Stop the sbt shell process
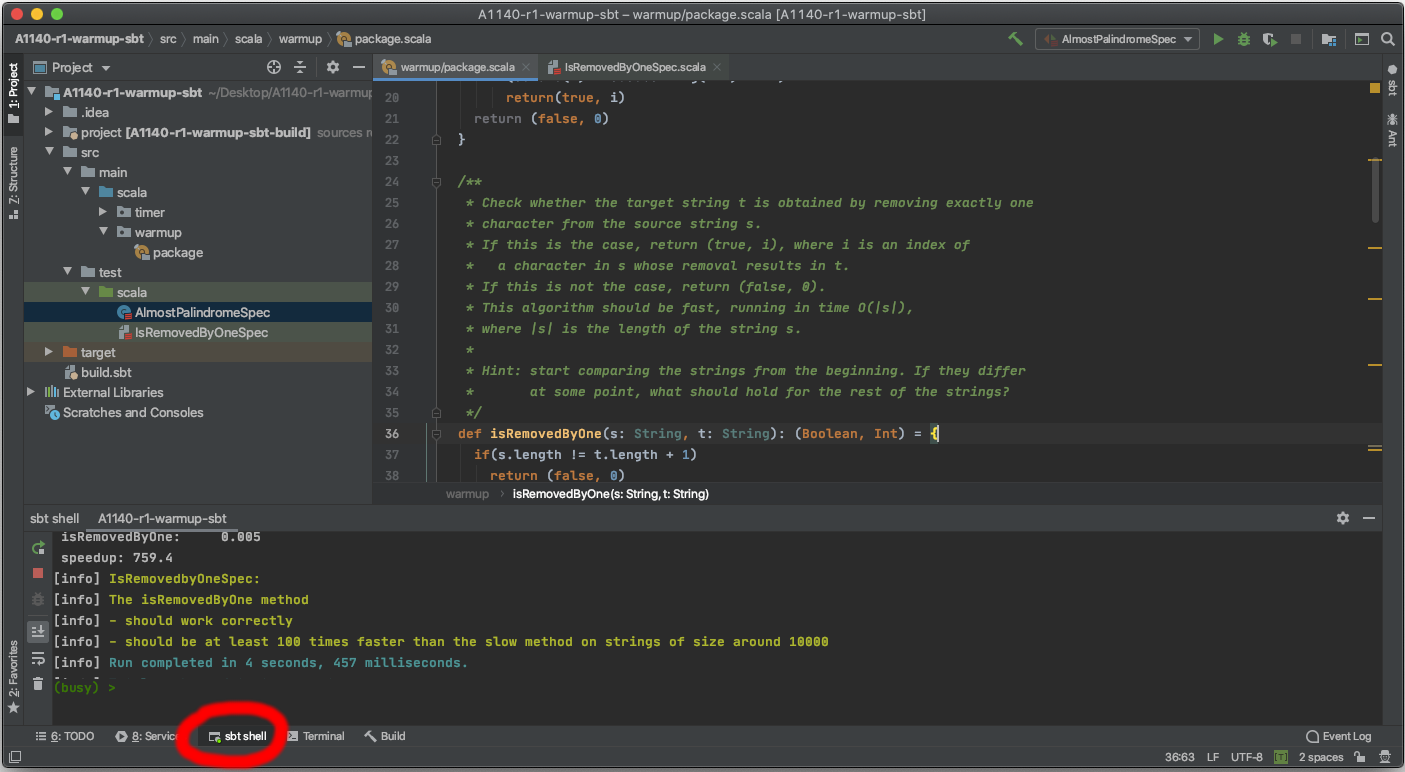The height and width of the screenshot is (772, 1405). tap(38, 573)
